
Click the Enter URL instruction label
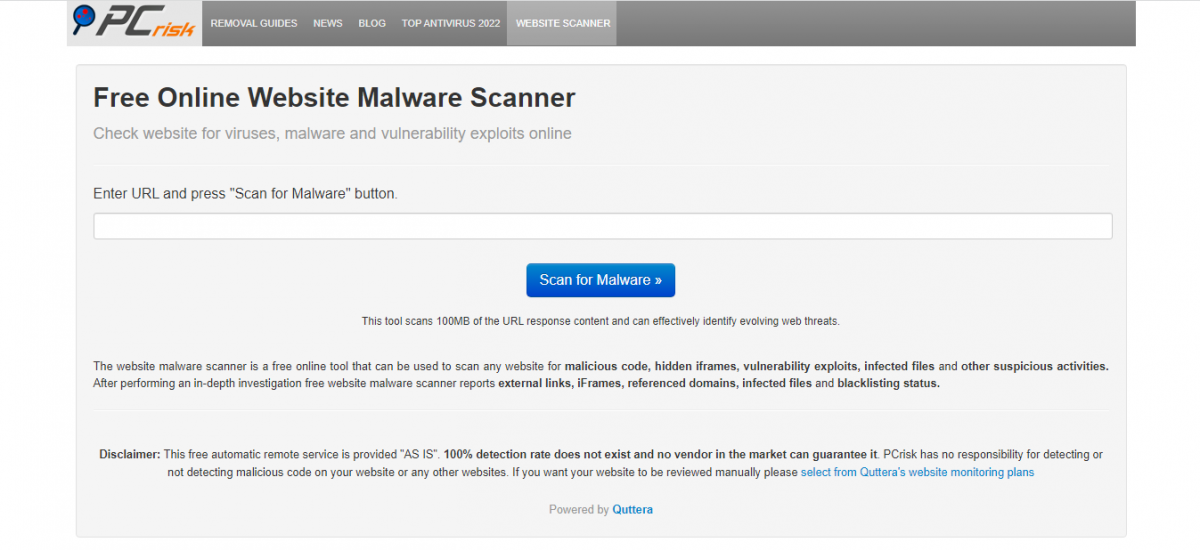point(245,193)
